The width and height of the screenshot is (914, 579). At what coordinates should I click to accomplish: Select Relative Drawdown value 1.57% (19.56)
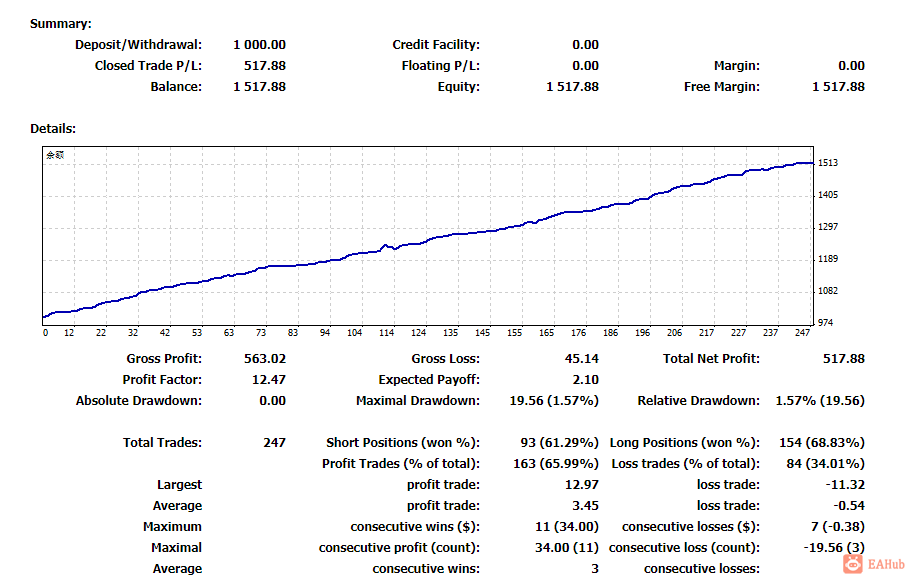pyautogui.click(x=820, y=401)
